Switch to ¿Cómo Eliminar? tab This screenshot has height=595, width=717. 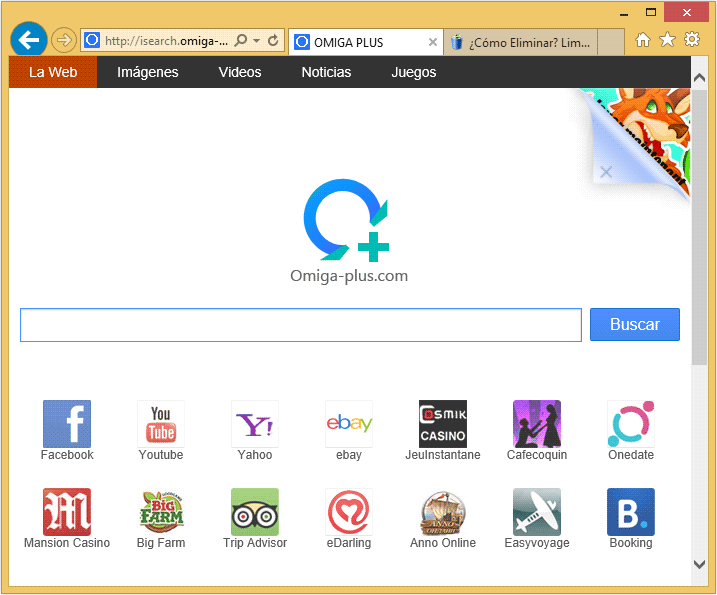(x=520, y=43)
